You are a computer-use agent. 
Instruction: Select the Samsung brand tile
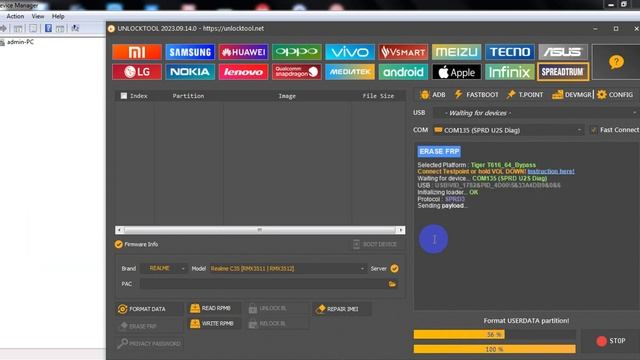click(x=190, y=52)
